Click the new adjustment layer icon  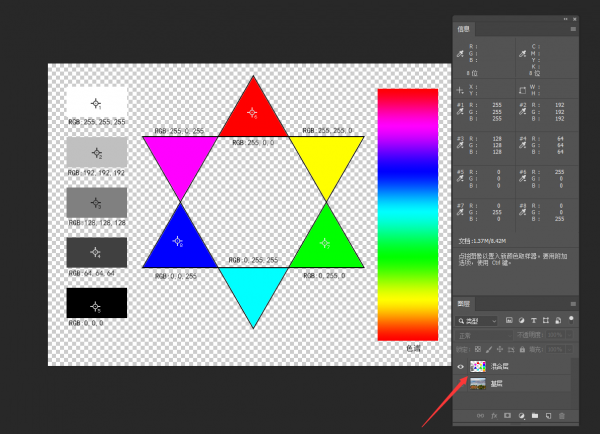(x=521, y=414)
